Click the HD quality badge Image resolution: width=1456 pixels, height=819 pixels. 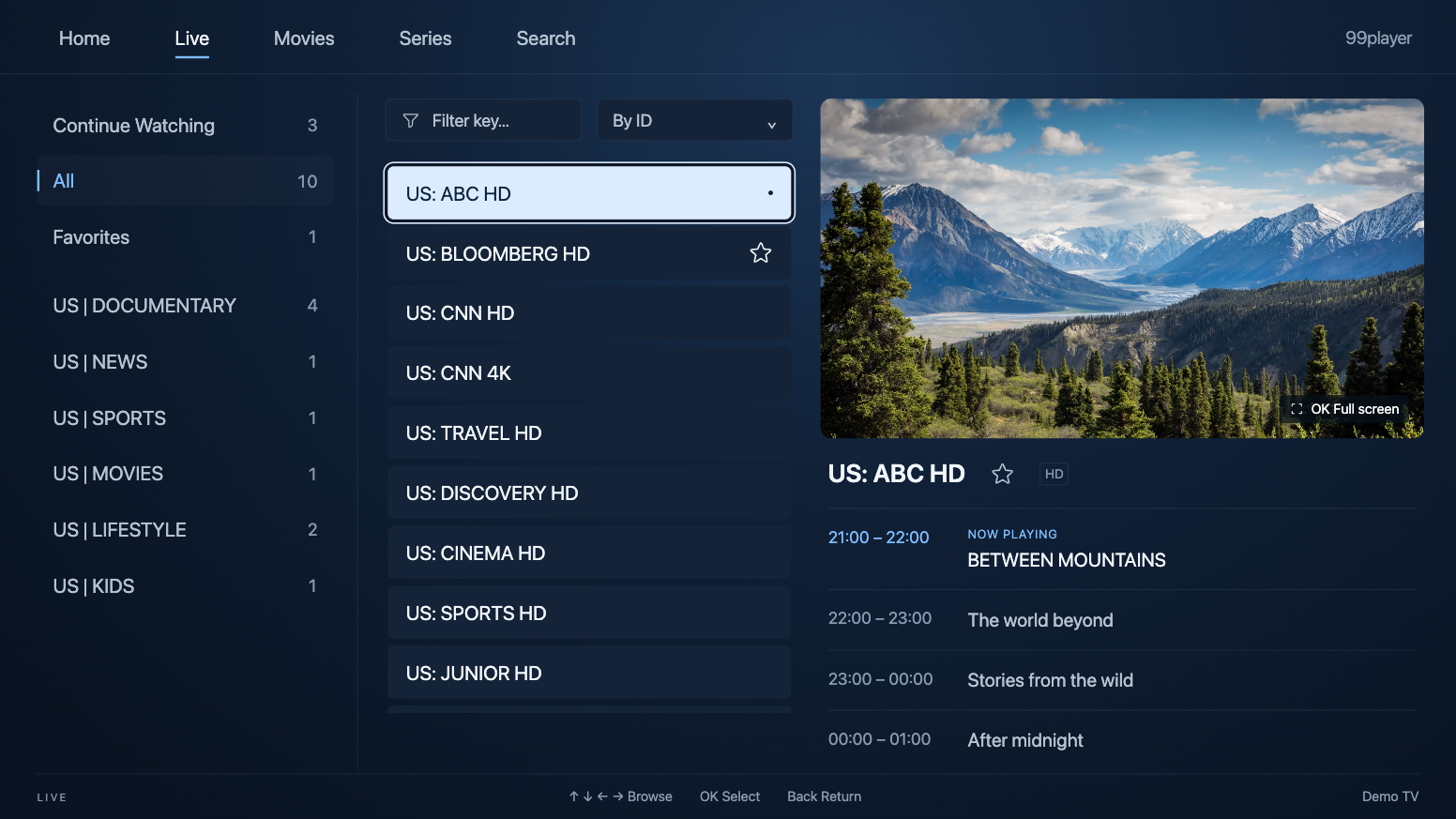(1054, 474)
